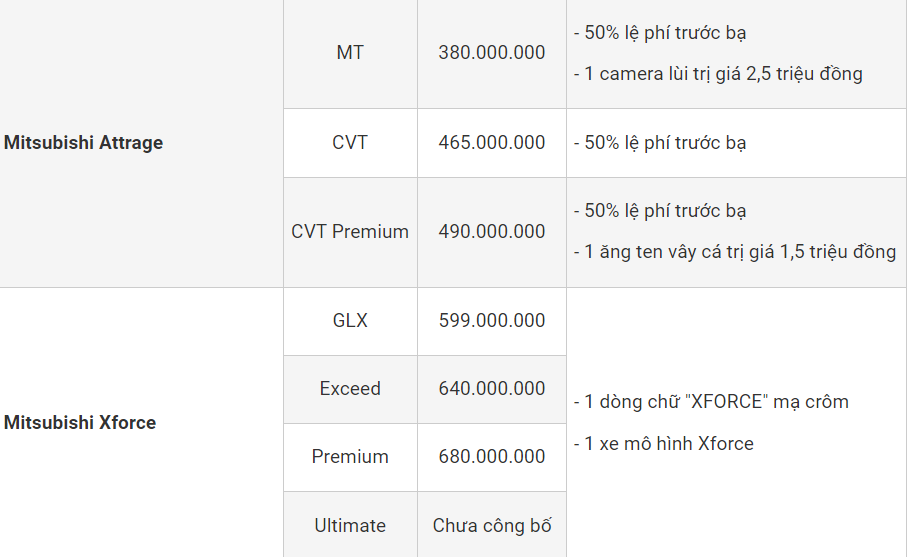The width and height of the screenshot is (908, 557).
Task: Click the Mitsubishi Attrage model name cell
Action: [84, 143]
